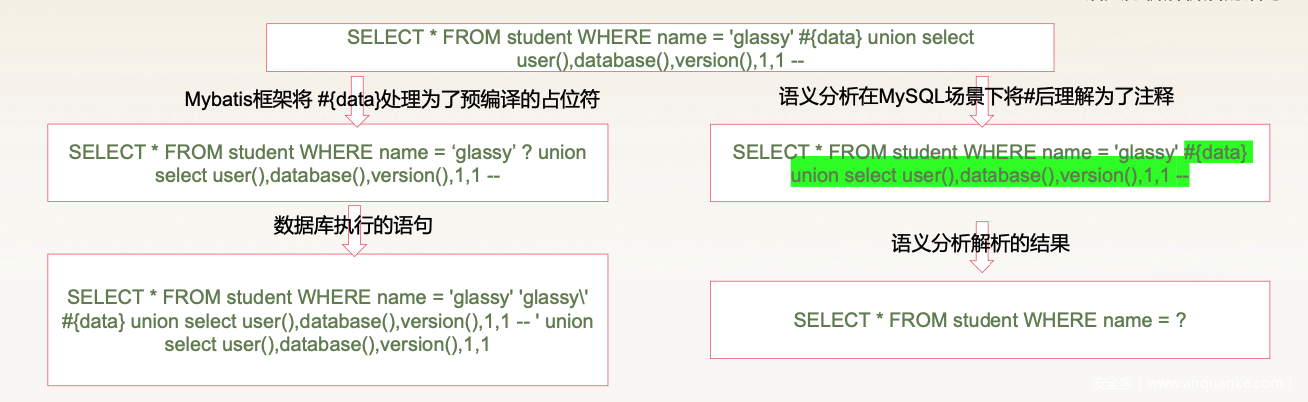This screenshot has height=402, width=1308.
Task: Select the 'WHERE name = ?' result box
Action: coord(989,320)
